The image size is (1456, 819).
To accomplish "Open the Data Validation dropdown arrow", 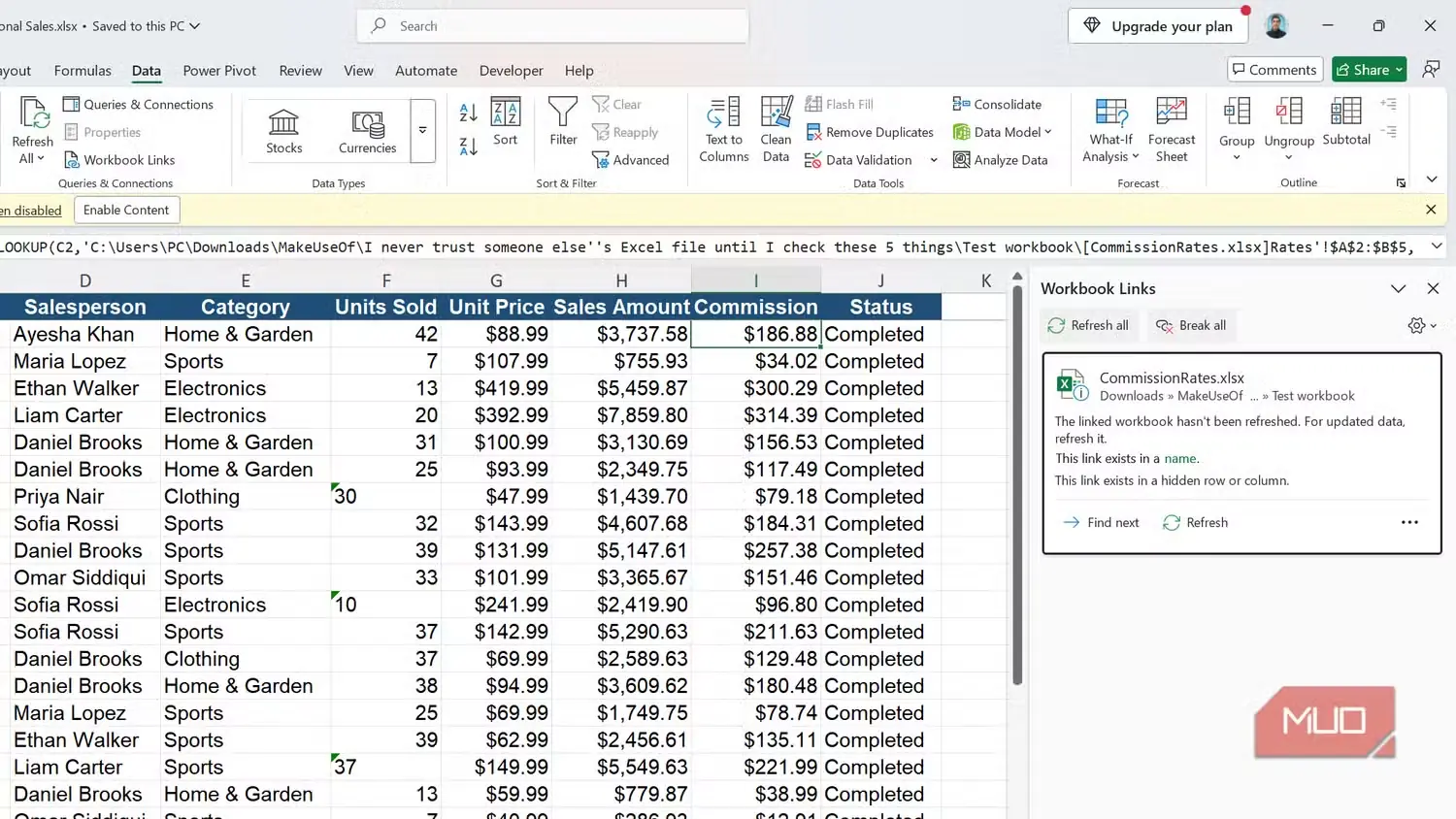I will point(934,160).
